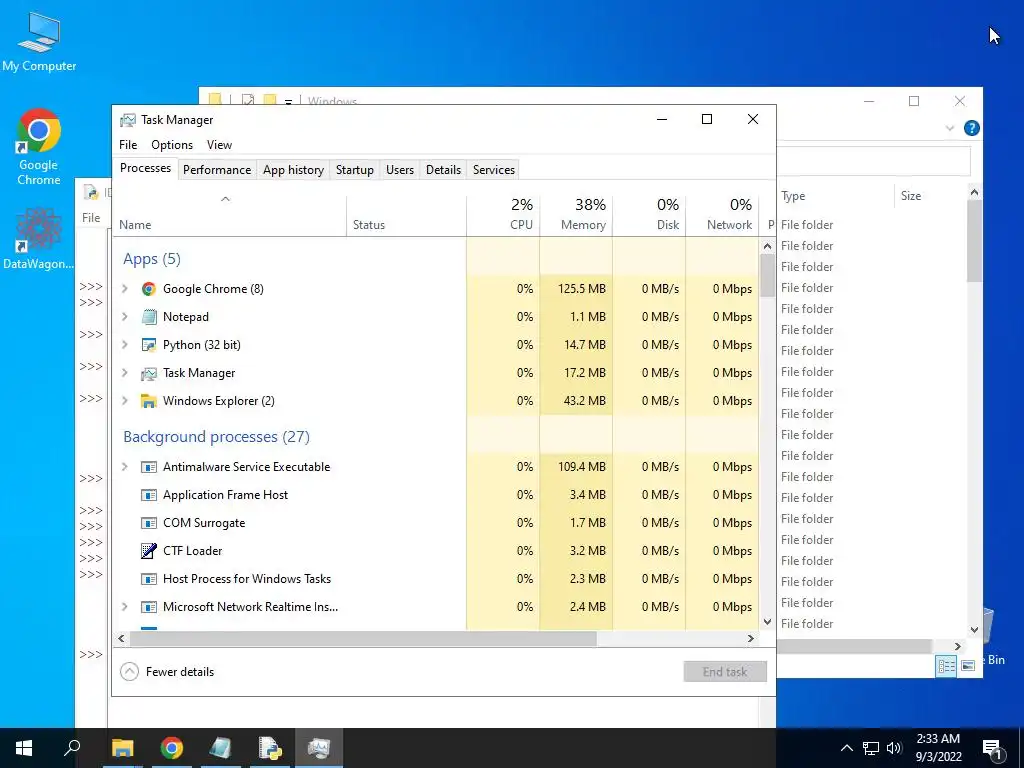Viewport: 1024px width, 768px height.
Task: Click the Notepad process icon
Action: pyautogui.click(x=149, y=317)
